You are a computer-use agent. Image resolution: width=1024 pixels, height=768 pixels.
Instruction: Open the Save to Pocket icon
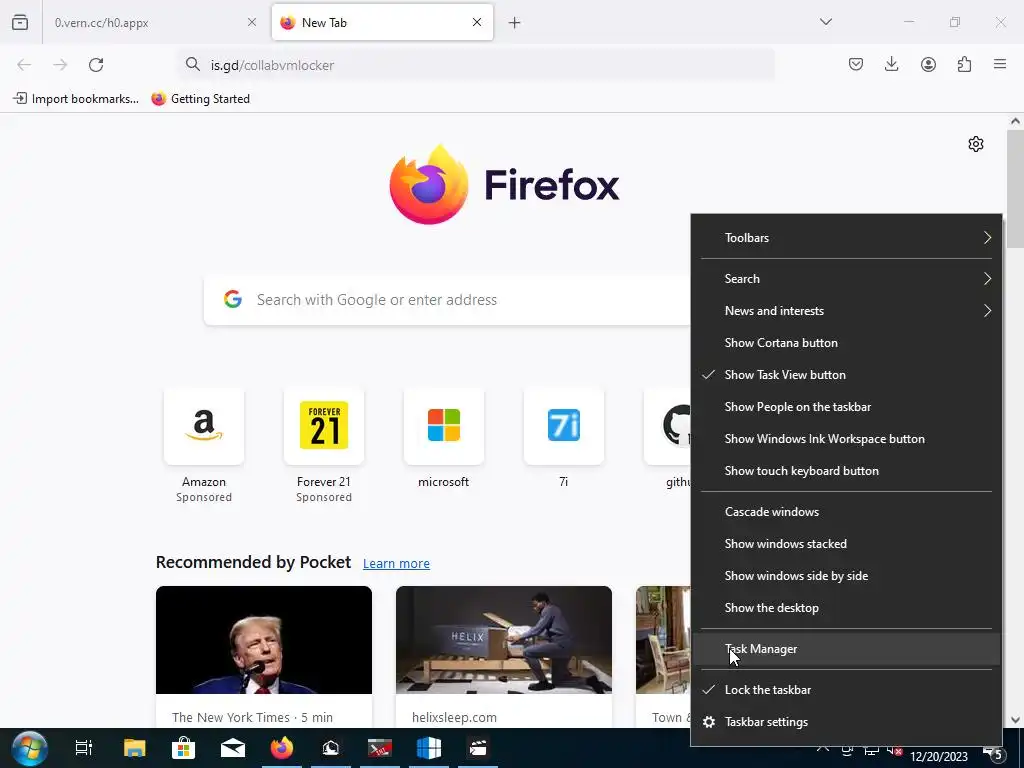tap(856, 64)
